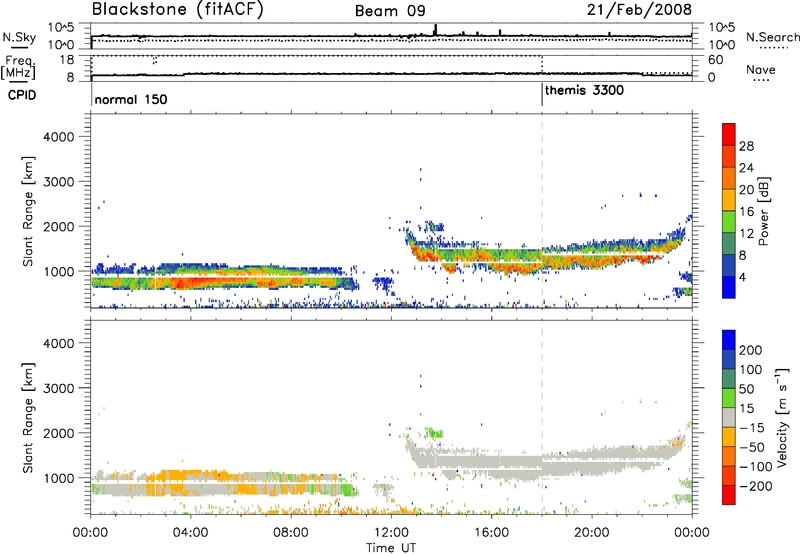Image resolution: width=800 pixels, height=554 pixels.
Task: Click the date '21/Feb/2008'
Action: [639, 9]
